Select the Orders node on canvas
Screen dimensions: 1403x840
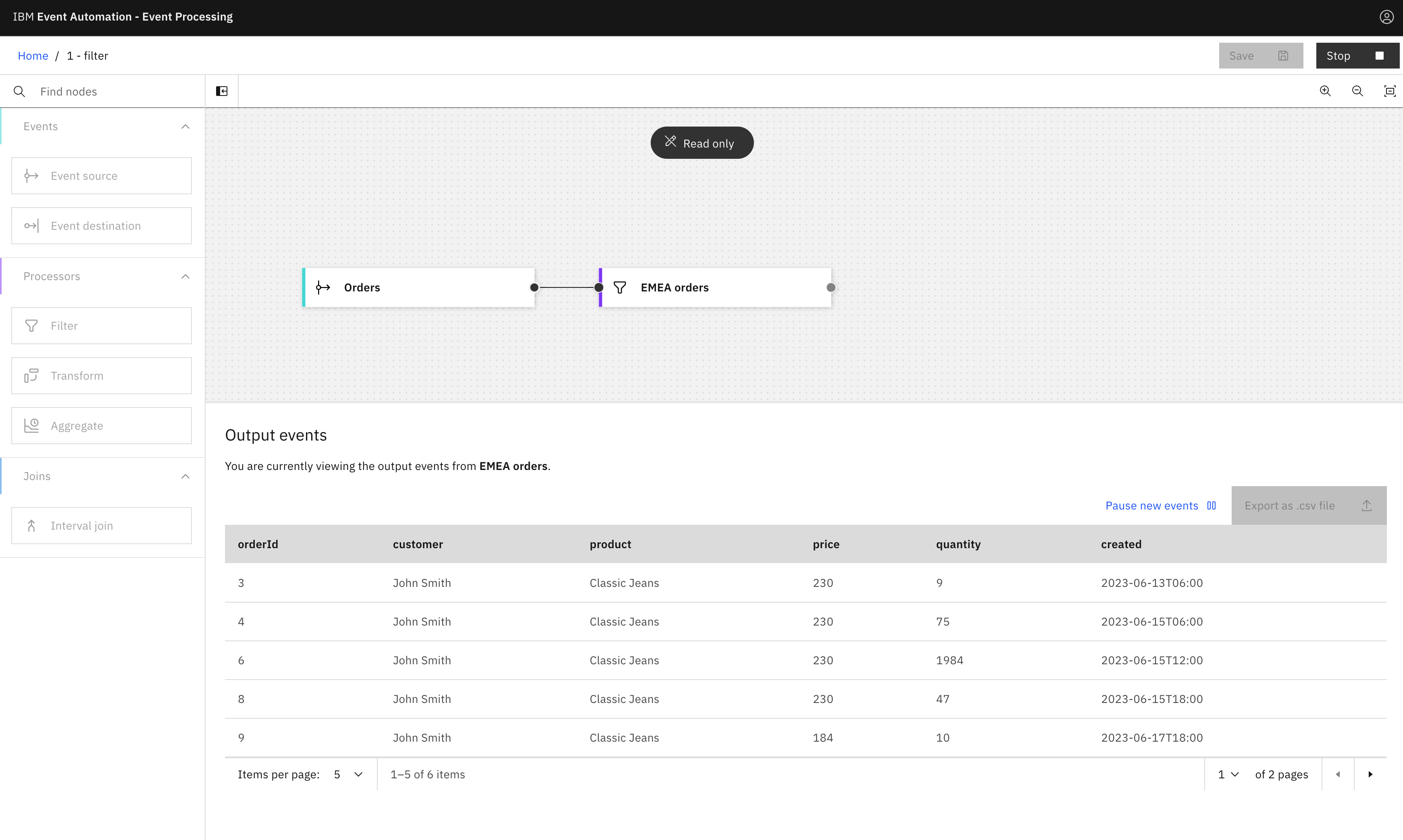(x=418, y=287)
